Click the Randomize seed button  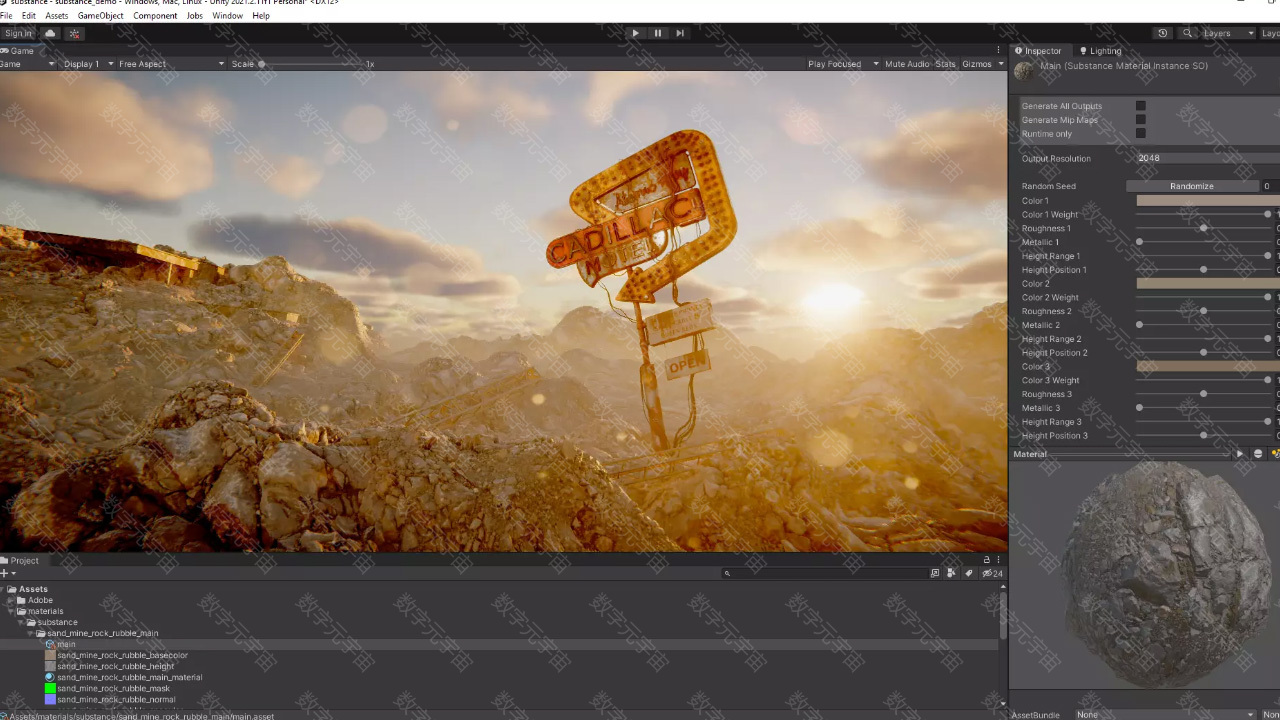(x=1192, y=186)
